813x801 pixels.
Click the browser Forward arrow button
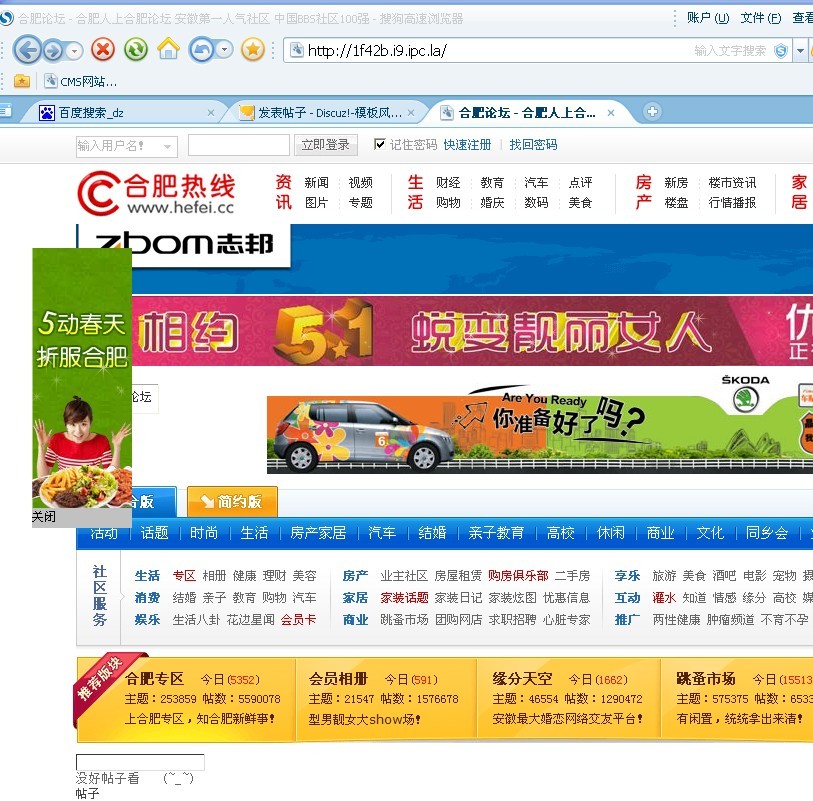pos(53,50)
